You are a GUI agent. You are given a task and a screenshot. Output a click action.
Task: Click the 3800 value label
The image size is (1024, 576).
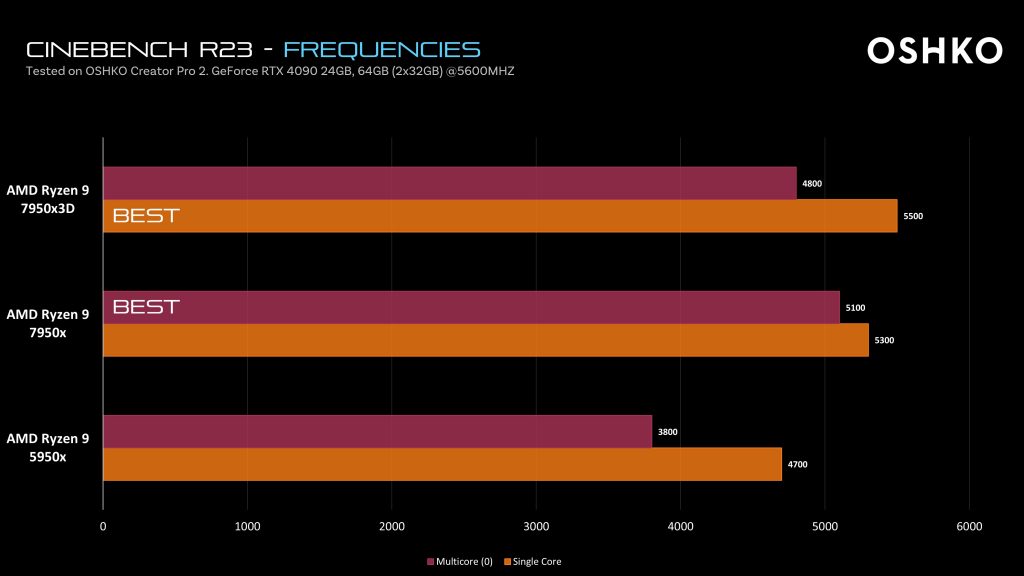[x=667, y=432]
